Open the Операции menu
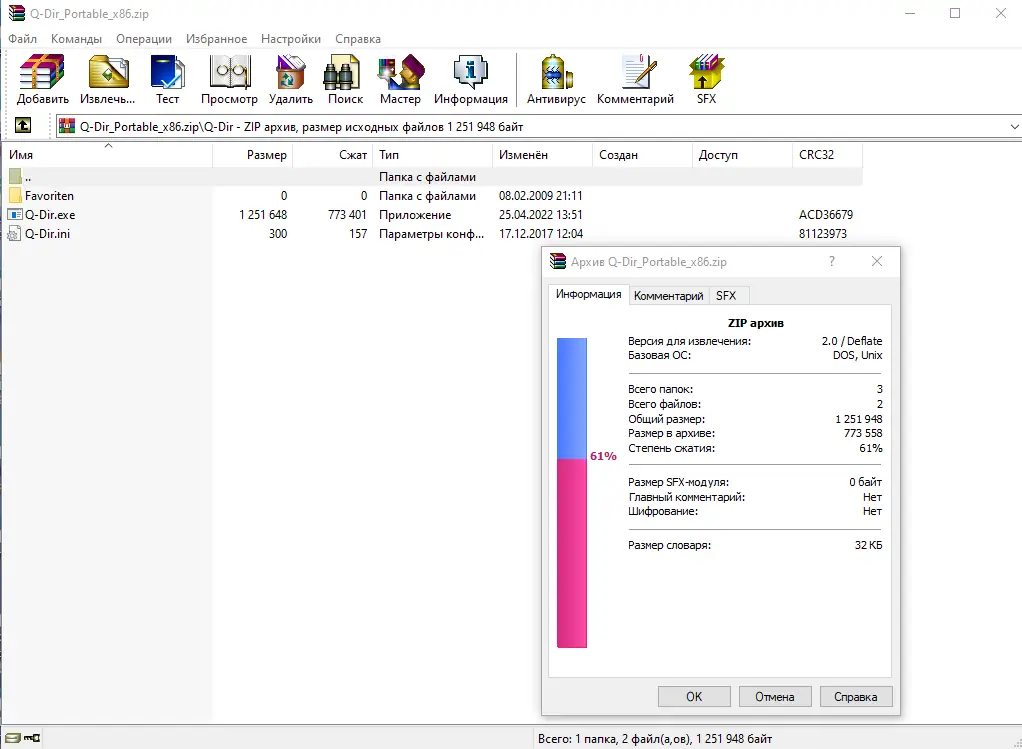Screen dimensions: 1022x749 (144, 39)
